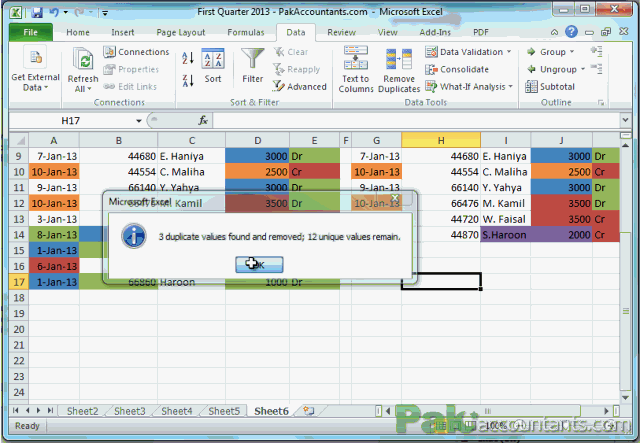The height and width of the screenshot is (443, 640).
Task: Click orange cell 2500 in column J
Action: click(561, 172)
